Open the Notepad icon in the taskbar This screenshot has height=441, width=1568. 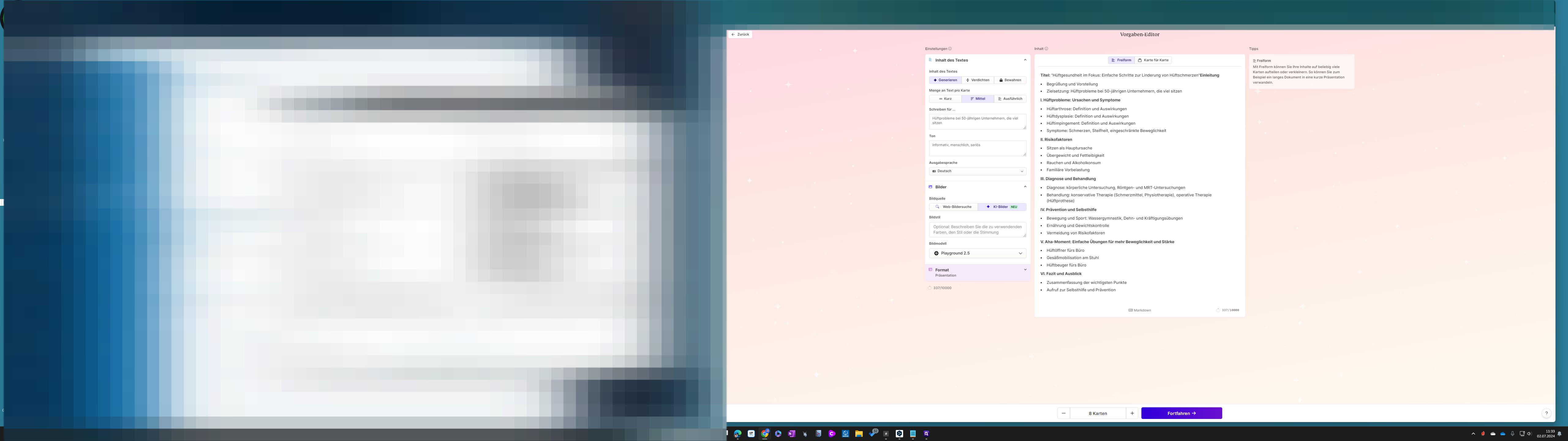click(913, 434)
